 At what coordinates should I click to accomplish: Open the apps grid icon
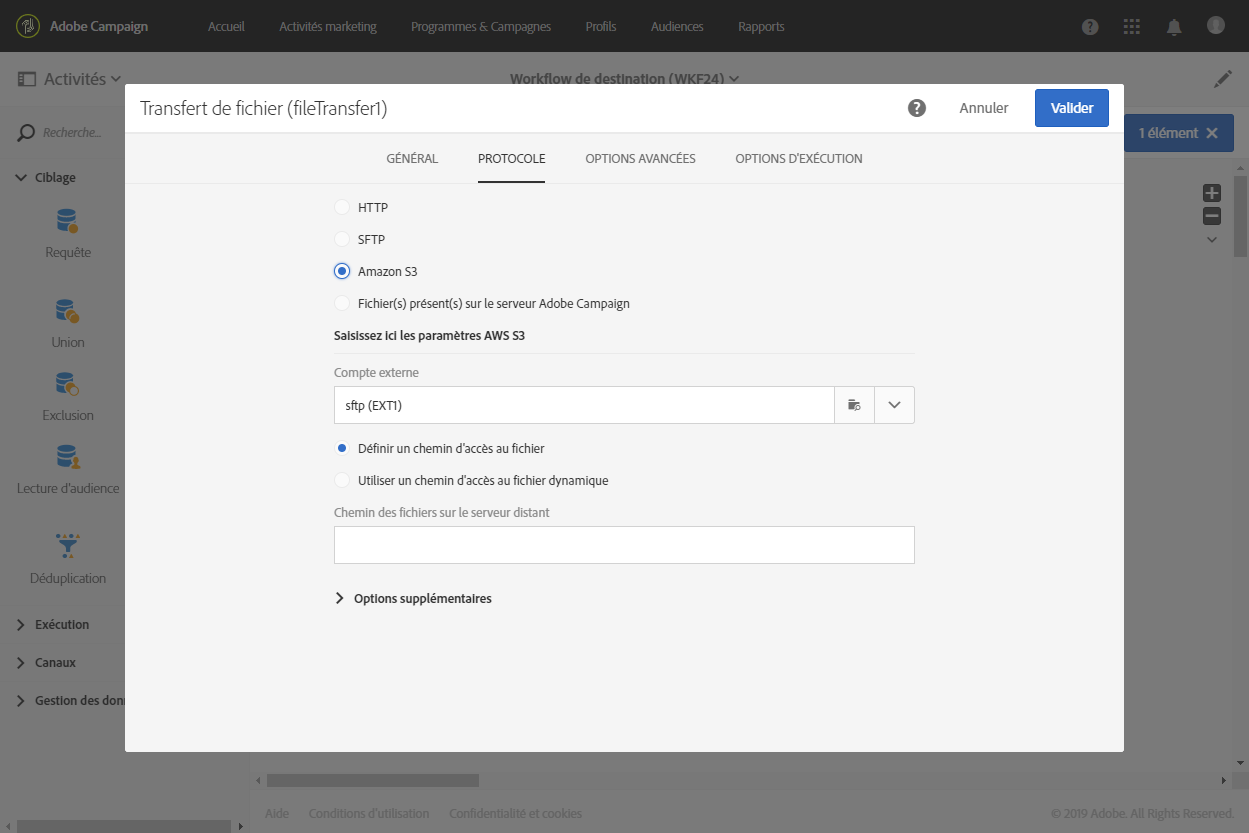pos(1132,27)
